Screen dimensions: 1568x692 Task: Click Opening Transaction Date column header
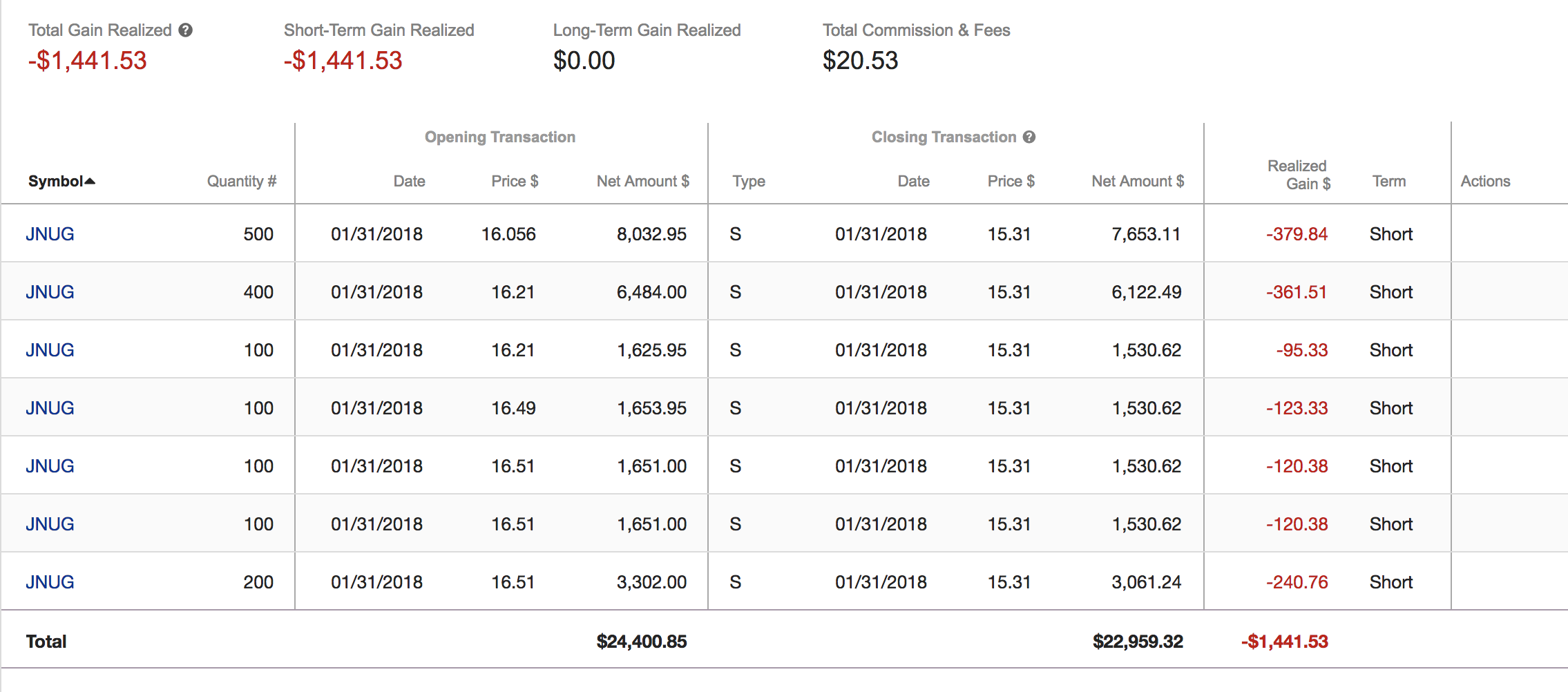click(x=409, y=181)
